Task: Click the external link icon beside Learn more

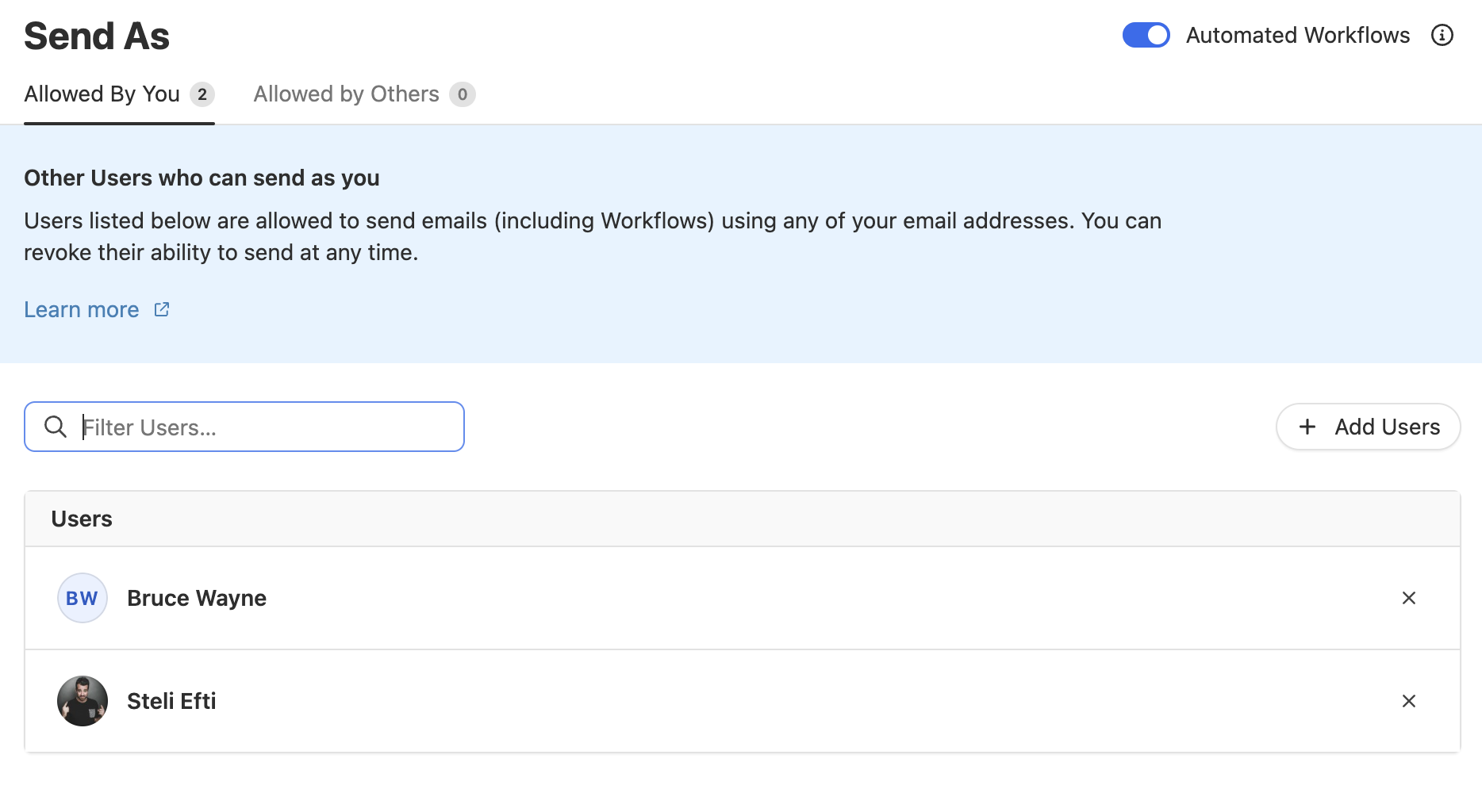Action: 161,309
